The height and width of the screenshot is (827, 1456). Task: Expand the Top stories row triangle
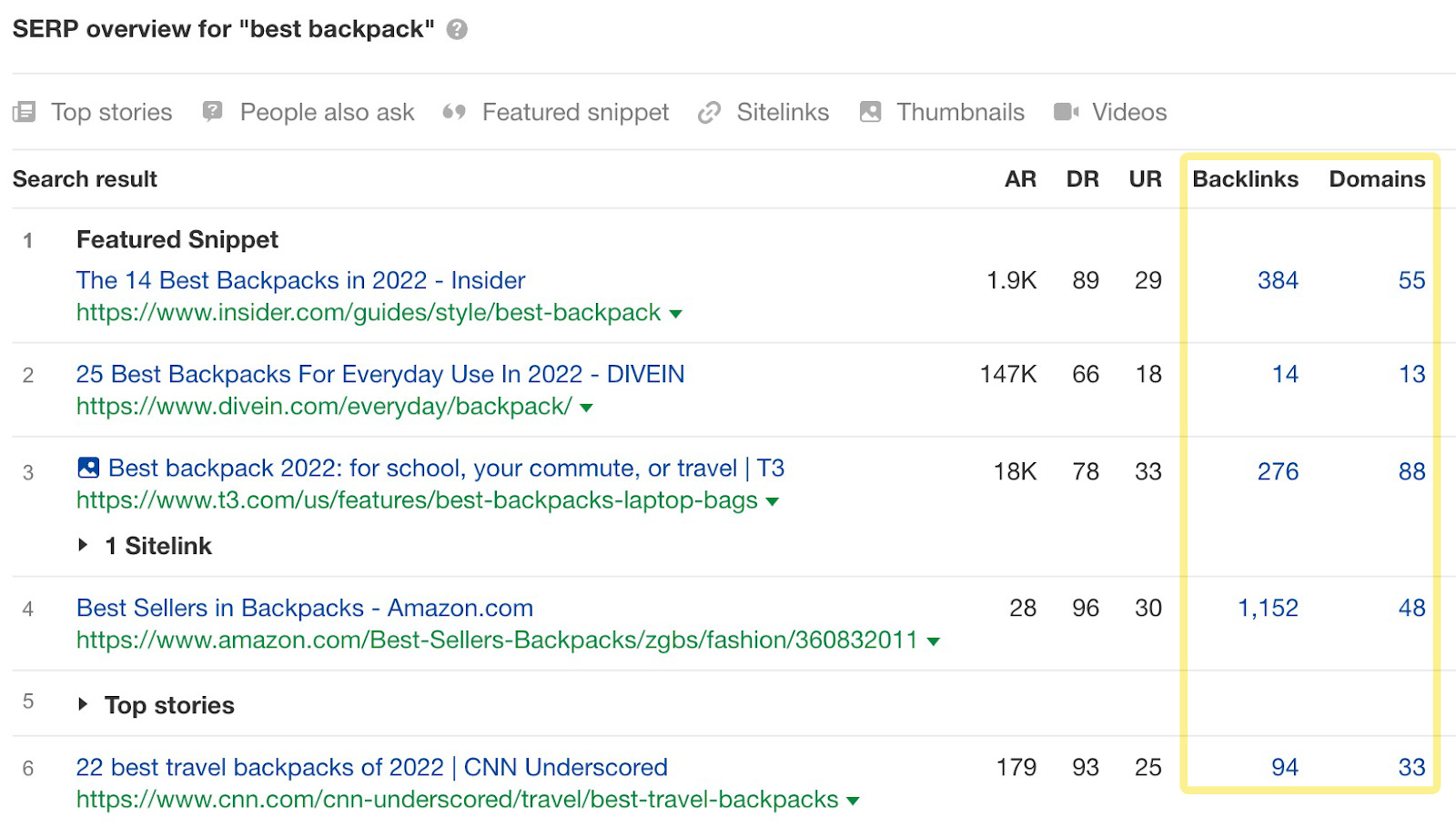(84, 704)
